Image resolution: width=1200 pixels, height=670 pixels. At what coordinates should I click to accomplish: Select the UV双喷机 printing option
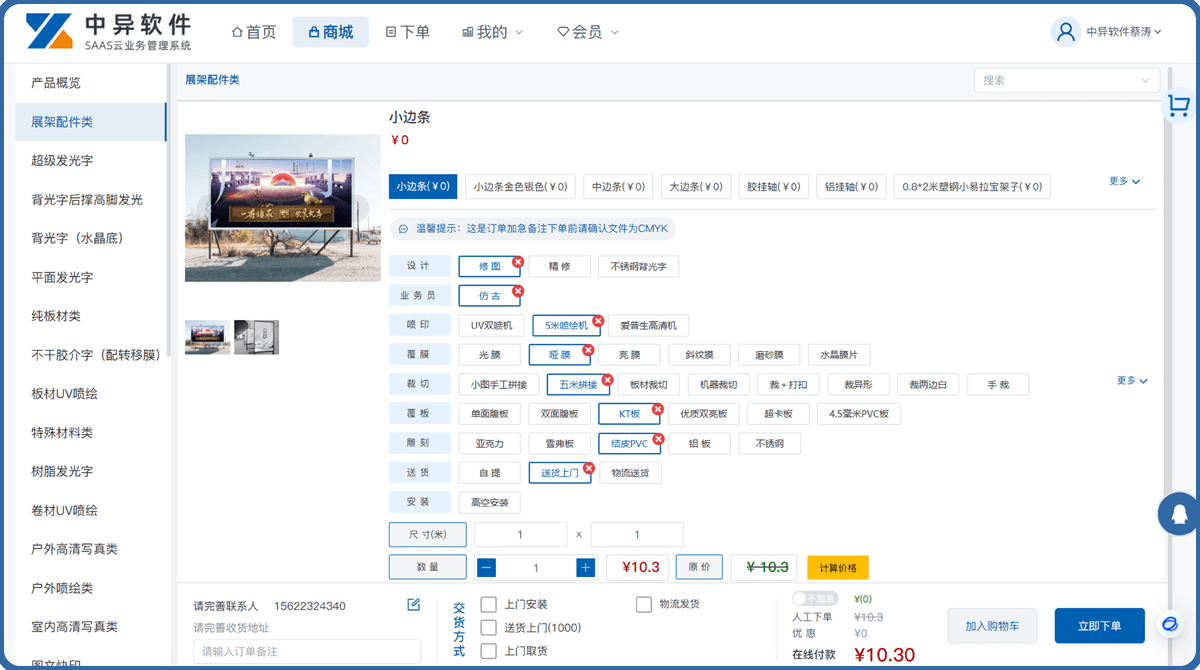click(491, 325)
